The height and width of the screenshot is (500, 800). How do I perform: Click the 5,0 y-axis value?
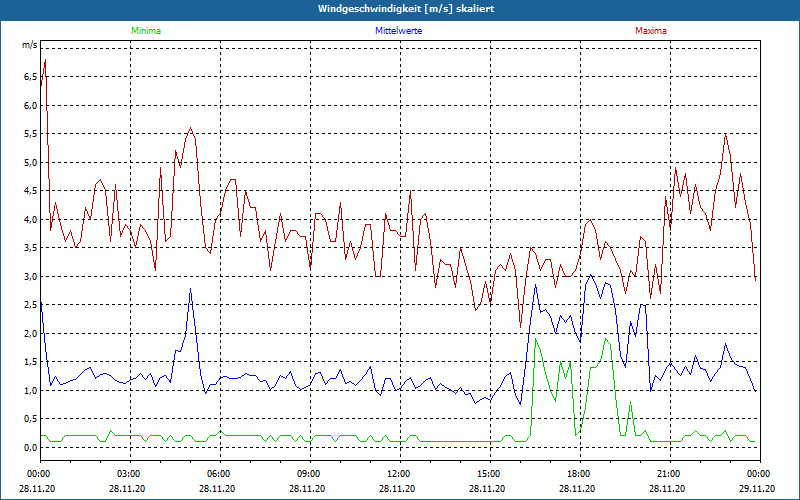tap(30, 162)
